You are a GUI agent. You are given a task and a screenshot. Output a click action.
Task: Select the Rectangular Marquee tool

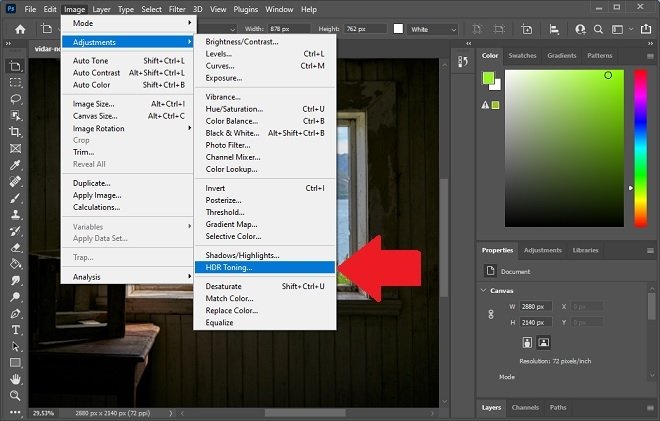pos(15,83)
